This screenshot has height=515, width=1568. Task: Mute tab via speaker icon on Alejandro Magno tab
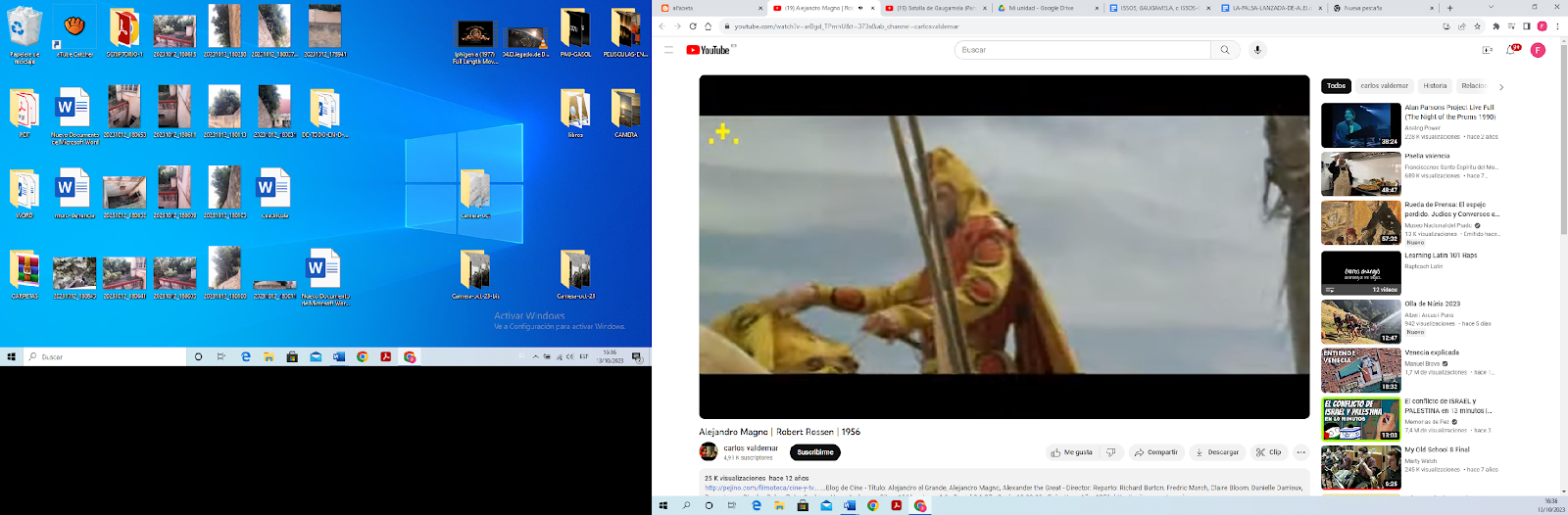click(860, 8)
